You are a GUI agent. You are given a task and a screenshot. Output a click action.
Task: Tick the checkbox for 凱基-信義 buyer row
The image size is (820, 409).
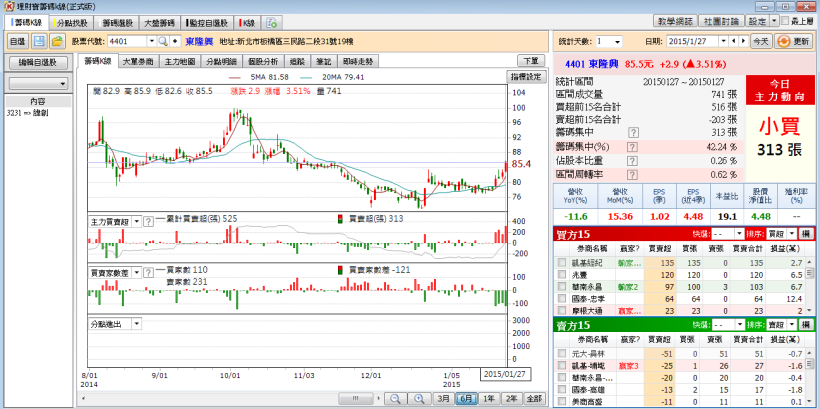[563, 262]
